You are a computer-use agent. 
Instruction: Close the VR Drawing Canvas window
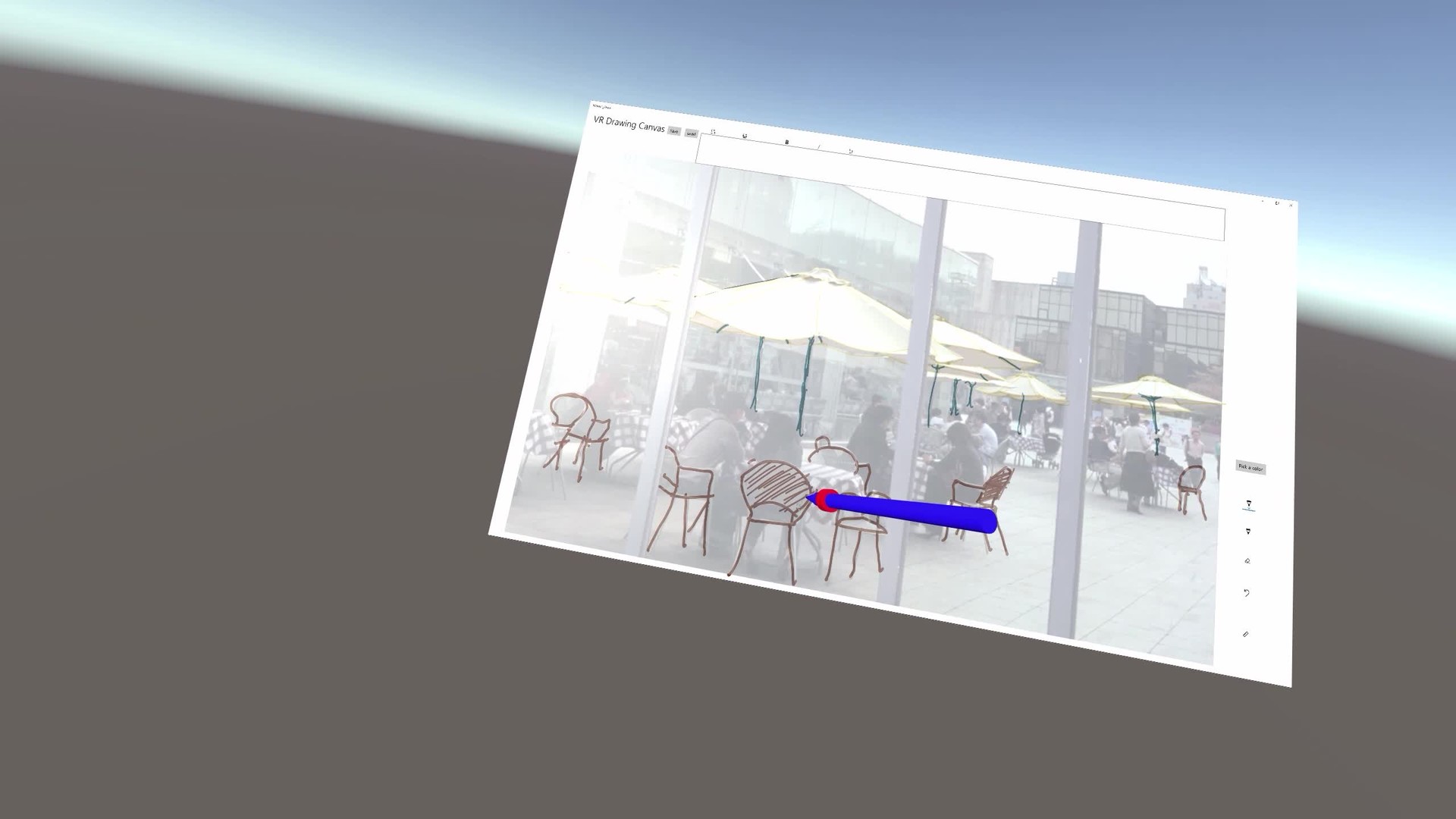[x=1291, y=205]
